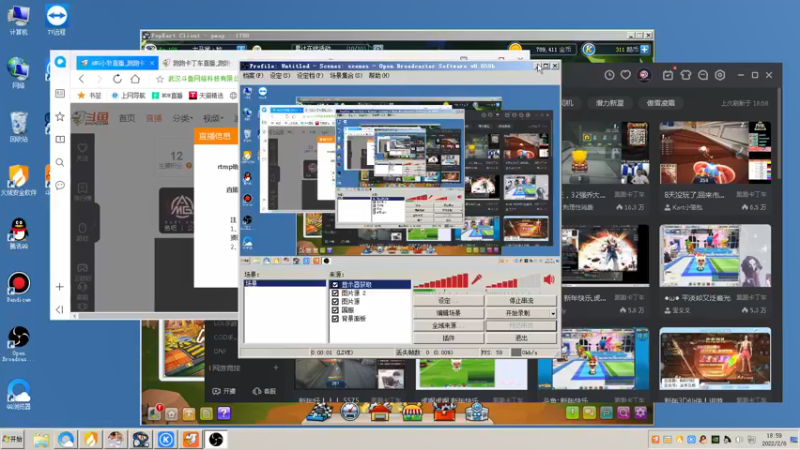The height and width of the screenshot is (450, 800).
Task: Open Kart小笨蛋 stream thumbnail
Action: point(715,153)
